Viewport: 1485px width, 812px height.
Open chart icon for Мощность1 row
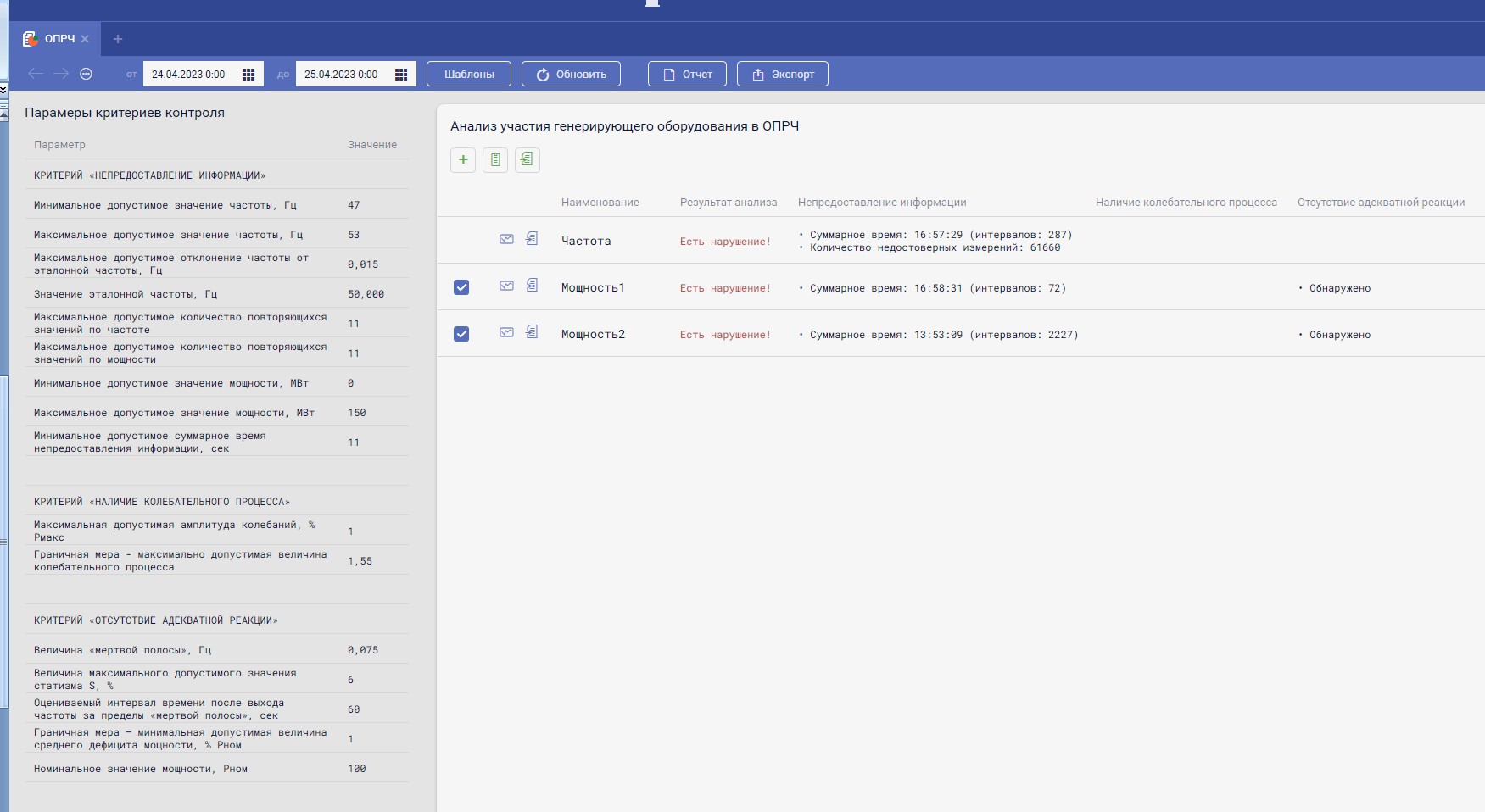[506, 286]
